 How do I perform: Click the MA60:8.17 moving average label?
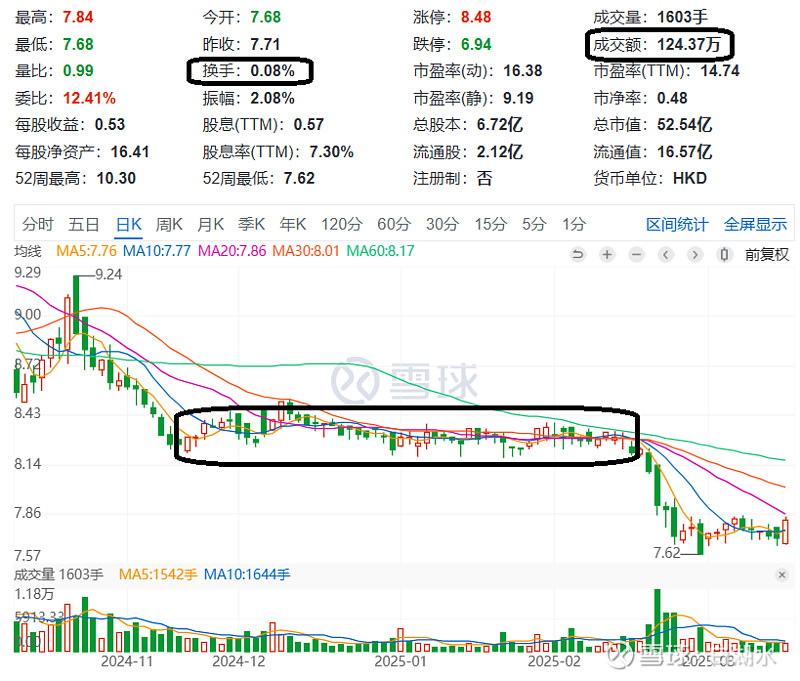[x=381, y=251]
